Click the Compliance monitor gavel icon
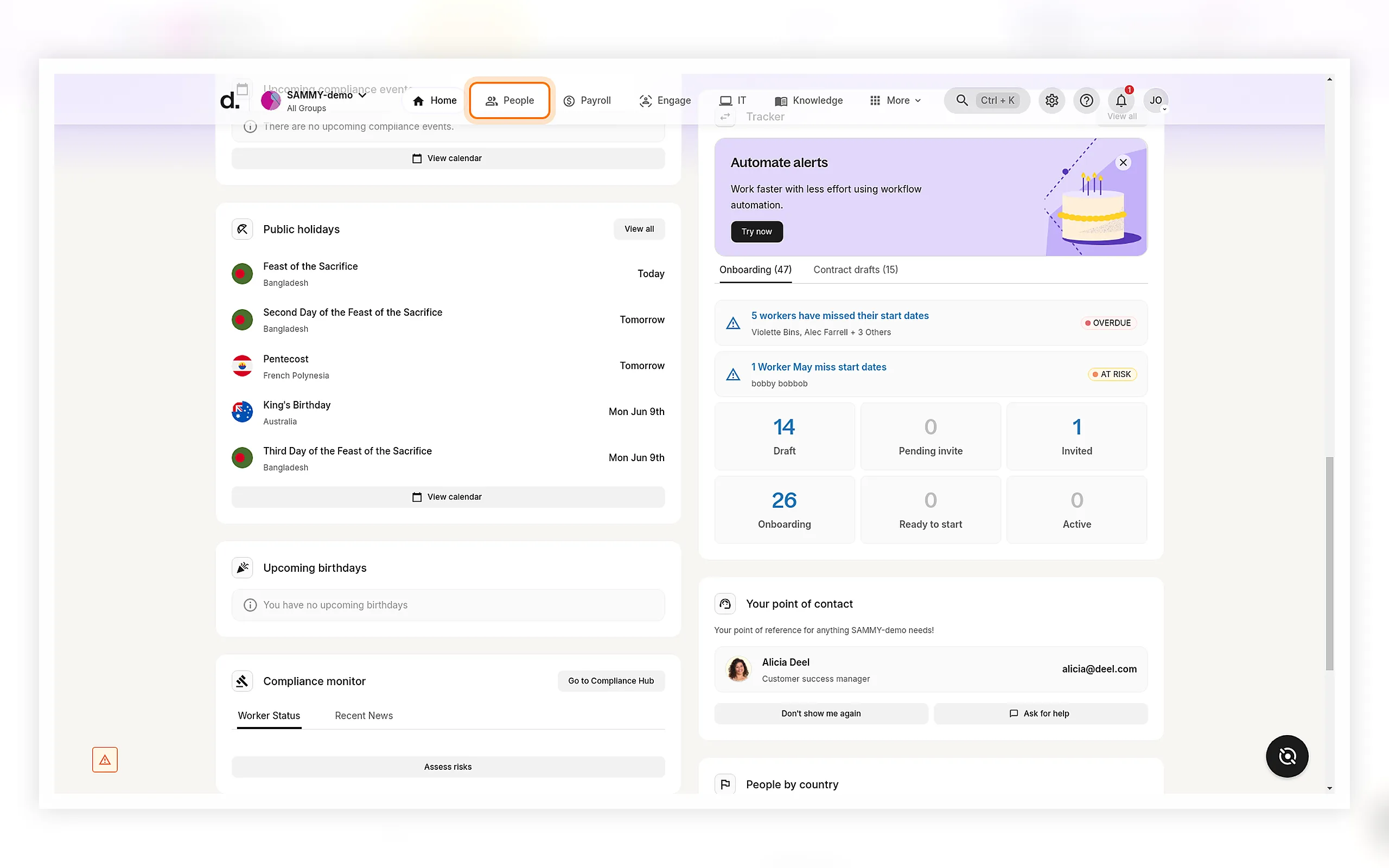This screenshot has height=868, width=1389. coord(242,681)
